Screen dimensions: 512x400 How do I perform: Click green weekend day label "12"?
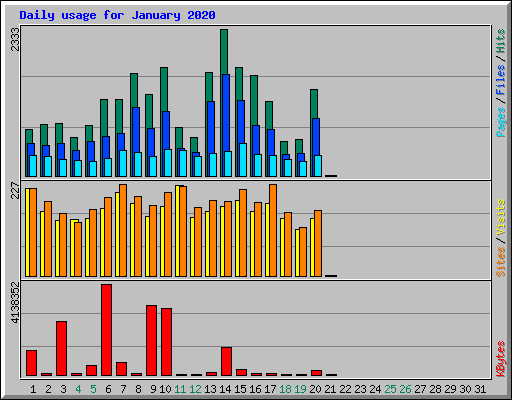195,389
